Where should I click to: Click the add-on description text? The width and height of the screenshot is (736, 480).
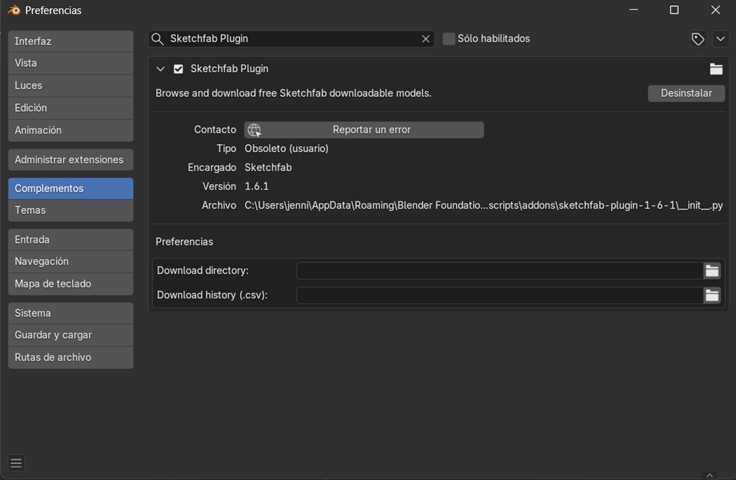[x=293, y=93]
